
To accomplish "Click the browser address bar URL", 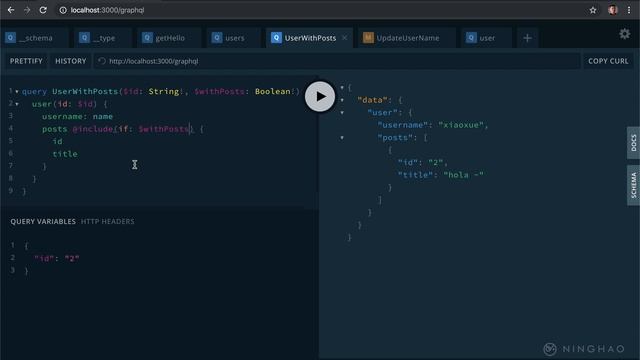I will 107,10.
